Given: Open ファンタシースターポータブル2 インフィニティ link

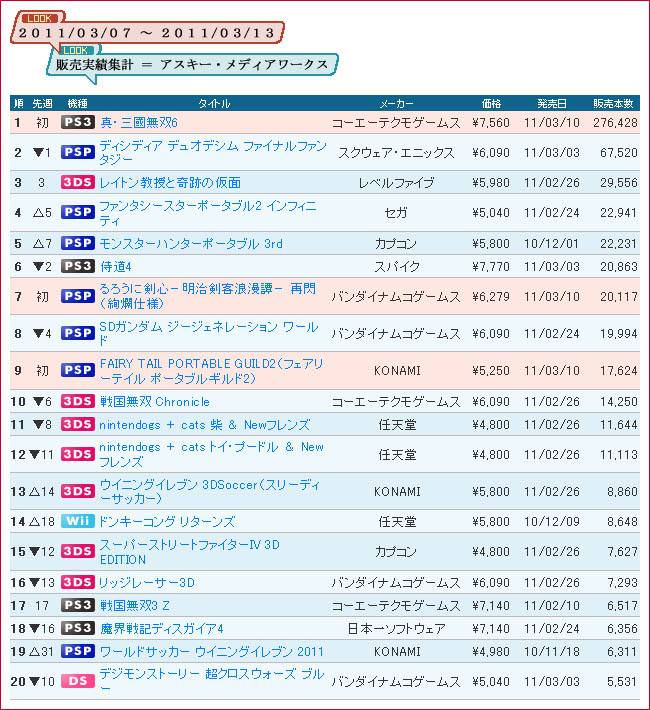Looking at the screenshot, I should pos(207,213).
